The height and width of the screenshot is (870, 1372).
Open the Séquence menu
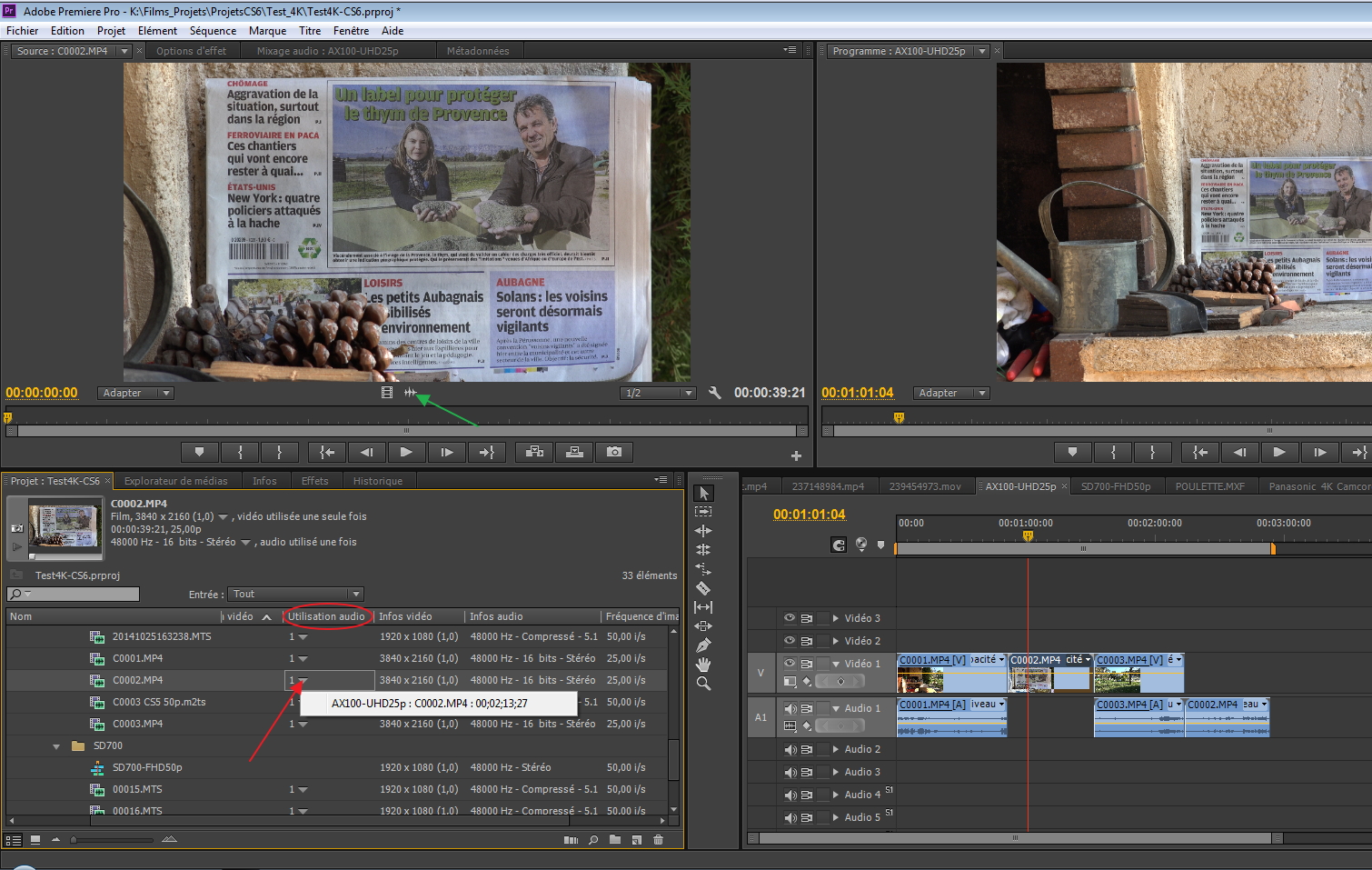point(213,31)
